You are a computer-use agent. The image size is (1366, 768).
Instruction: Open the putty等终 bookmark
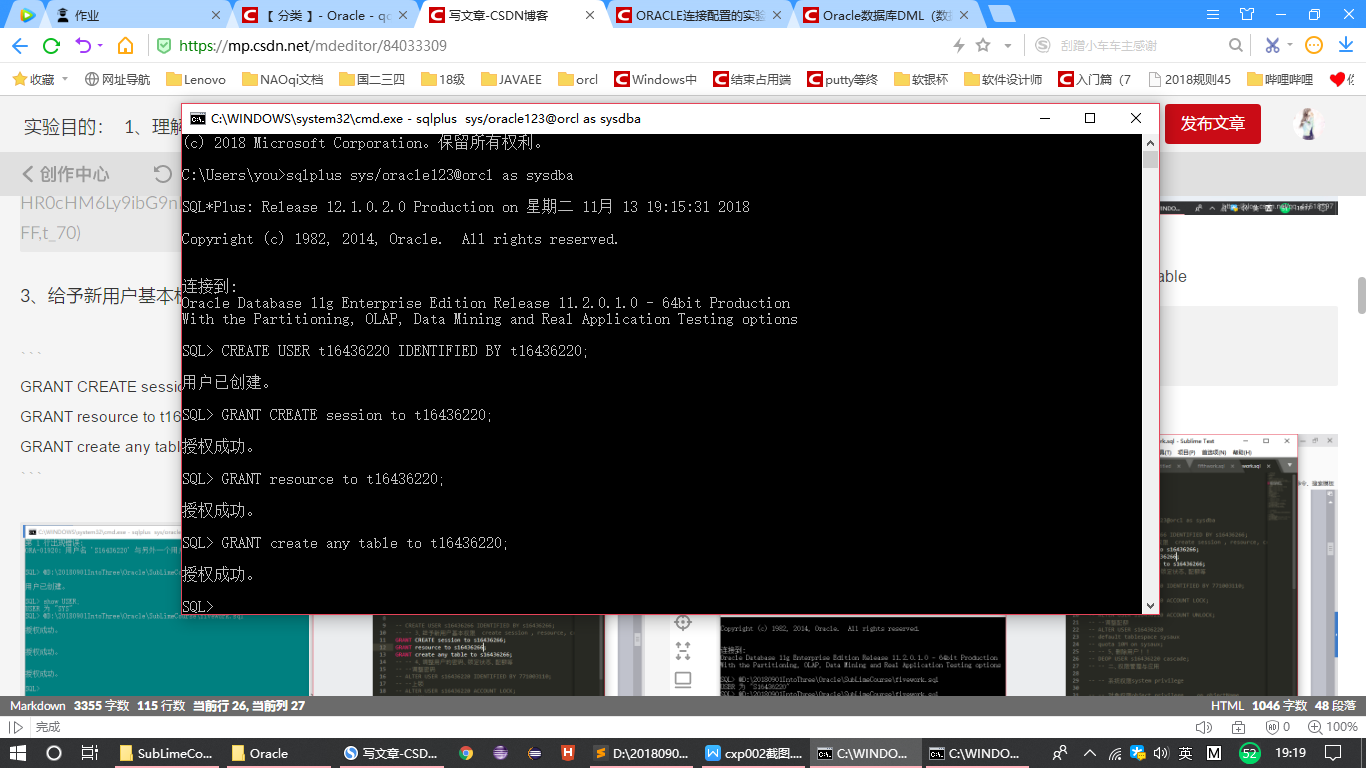pyautogui.click(x=842, y=79)
